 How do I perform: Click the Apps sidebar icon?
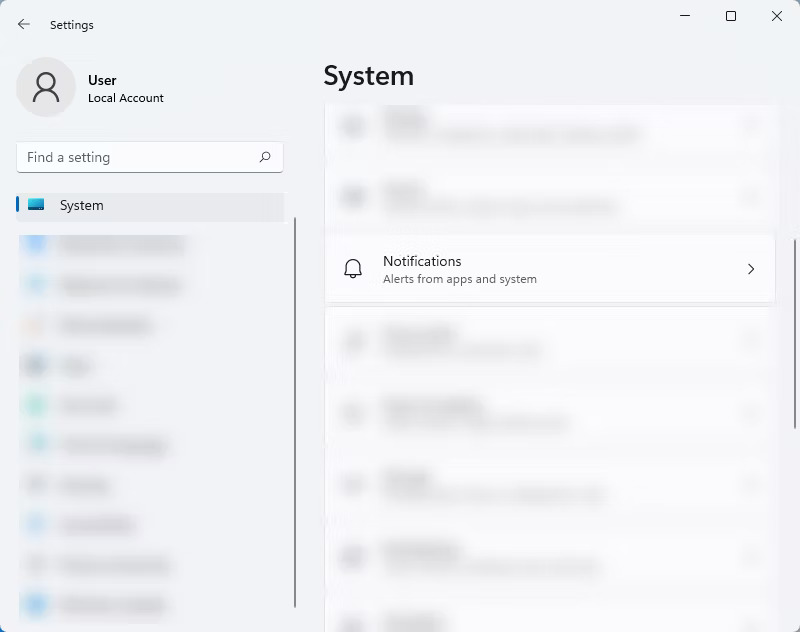pos(35,365)
